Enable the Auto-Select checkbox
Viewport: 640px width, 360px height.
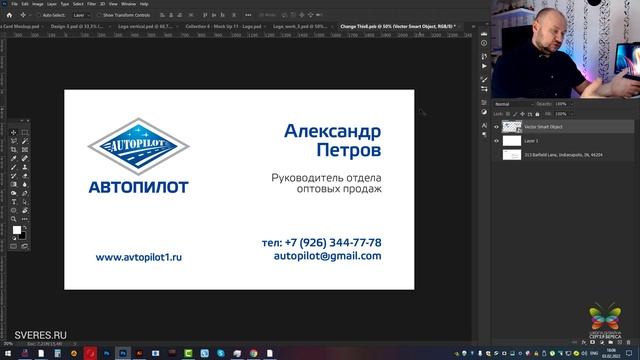(x=39, y=15)
